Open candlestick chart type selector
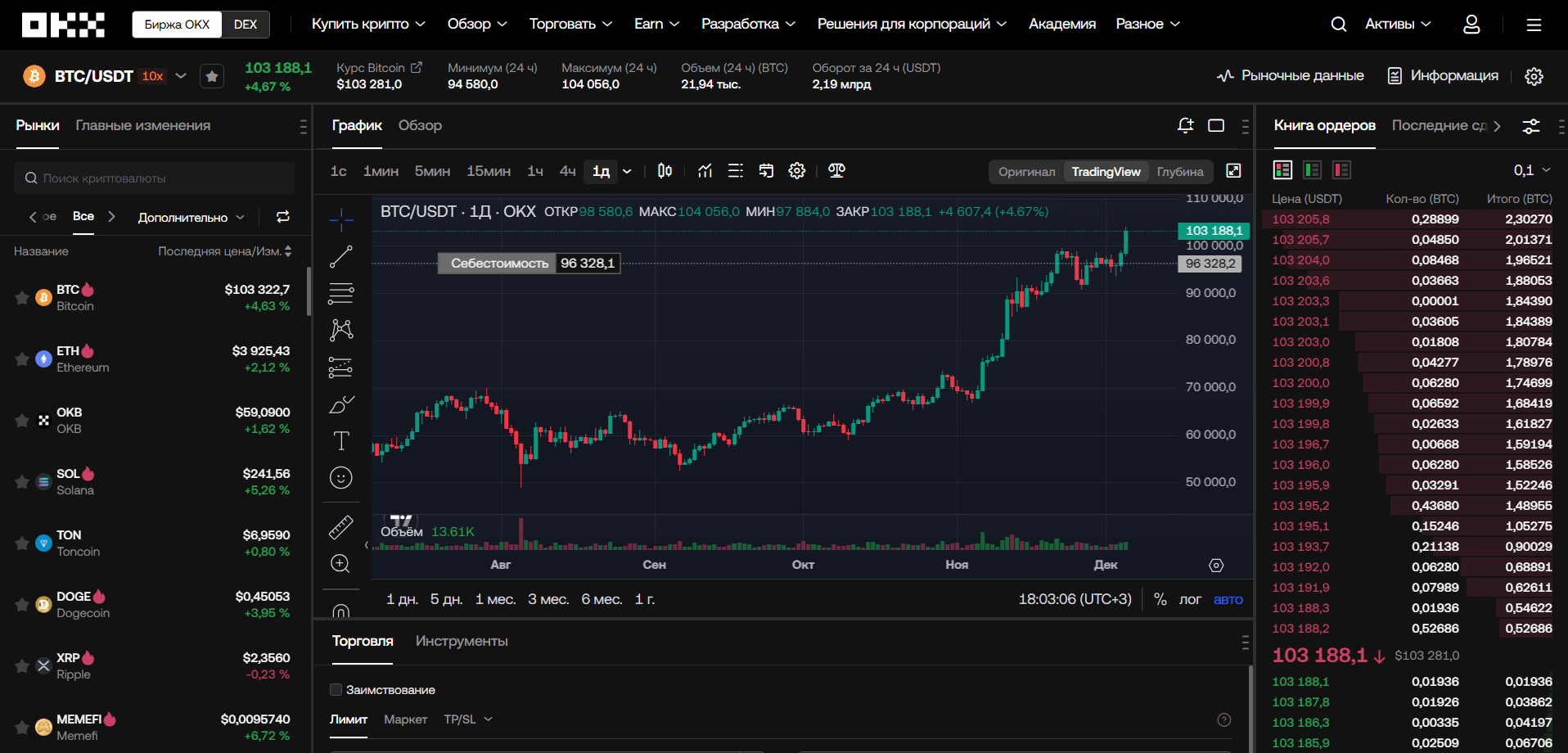The height and width of the screenshot is (753, 1568). point(665,171)
